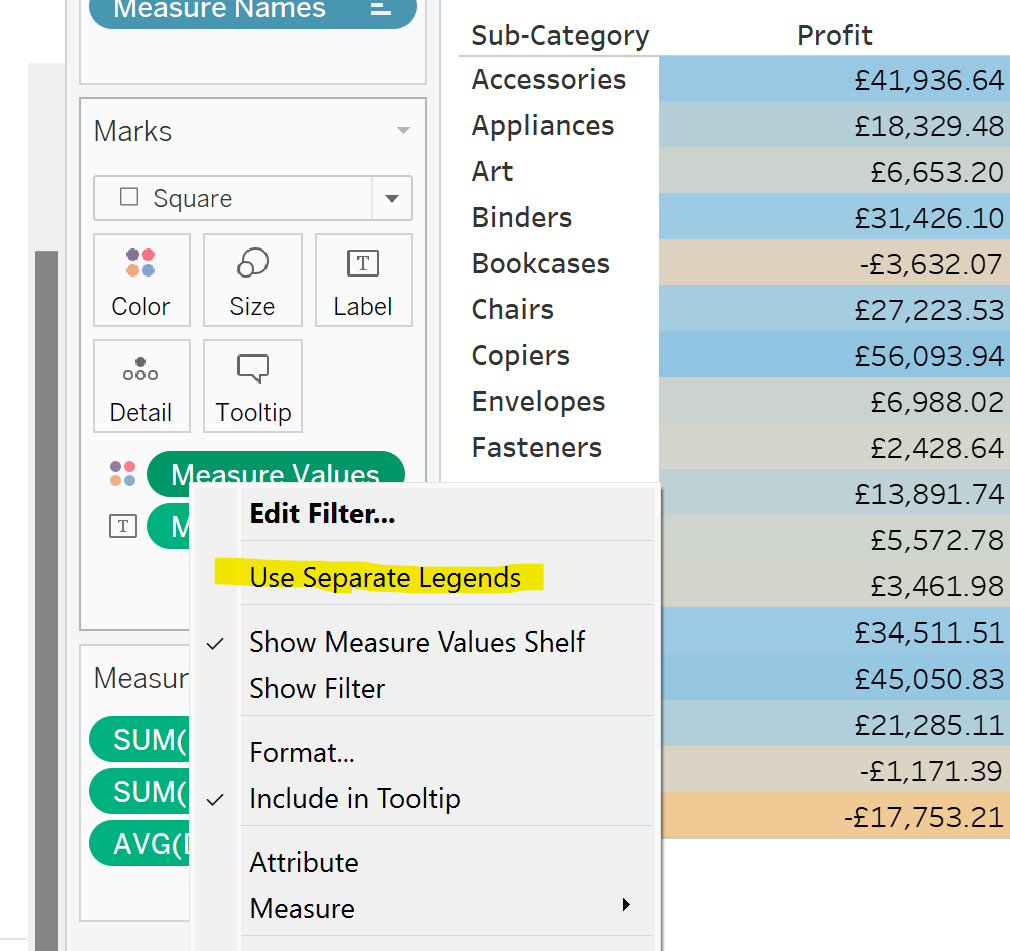Open the Tooltip mark card
Image resolution: width=1010 pixels, height=951 pixels.
point(252,386)
